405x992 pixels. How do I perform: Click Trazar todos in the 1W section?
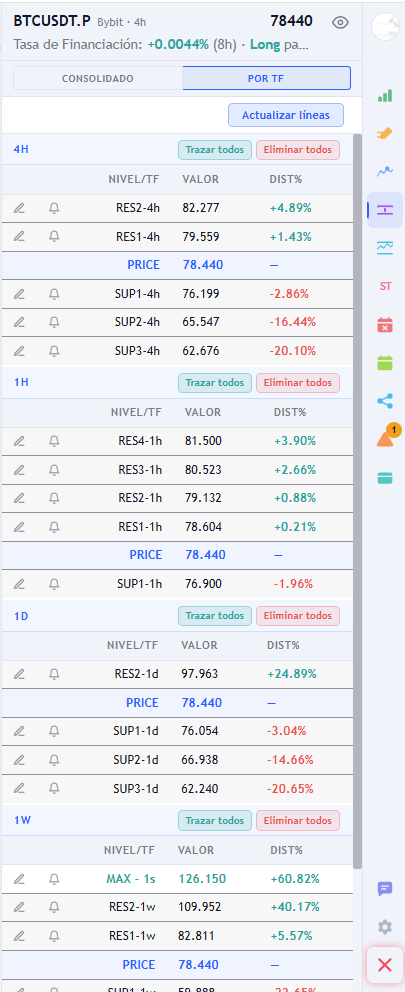coord(215,821)
